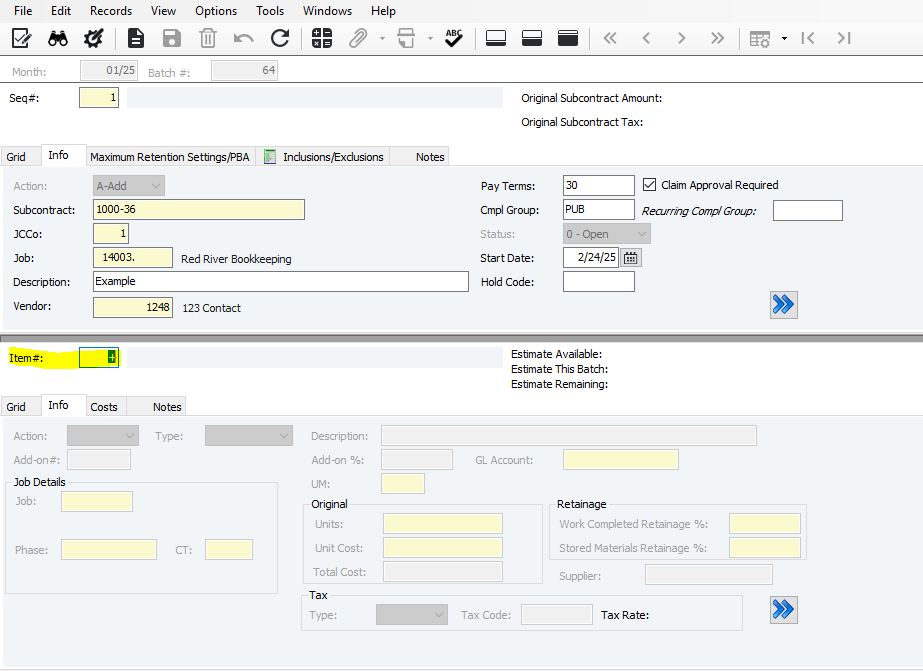Open the Start Date calendar picker icon
This screenshot has width=923, height=671.
coord(631,258)
